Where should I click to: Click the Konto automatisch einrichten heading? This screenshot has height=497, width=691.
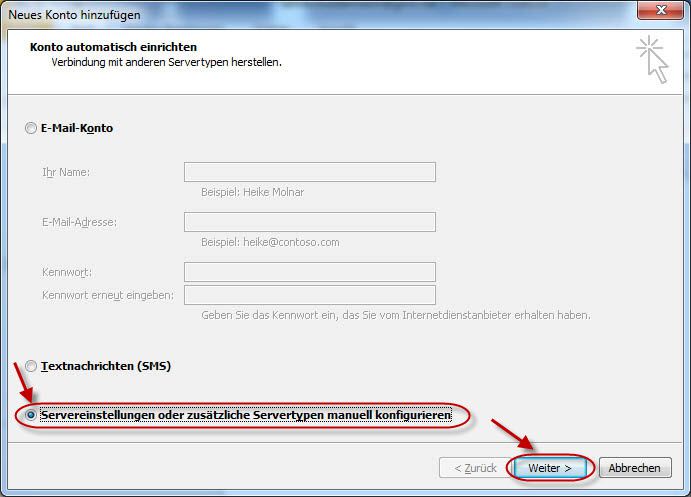point(113,47)
